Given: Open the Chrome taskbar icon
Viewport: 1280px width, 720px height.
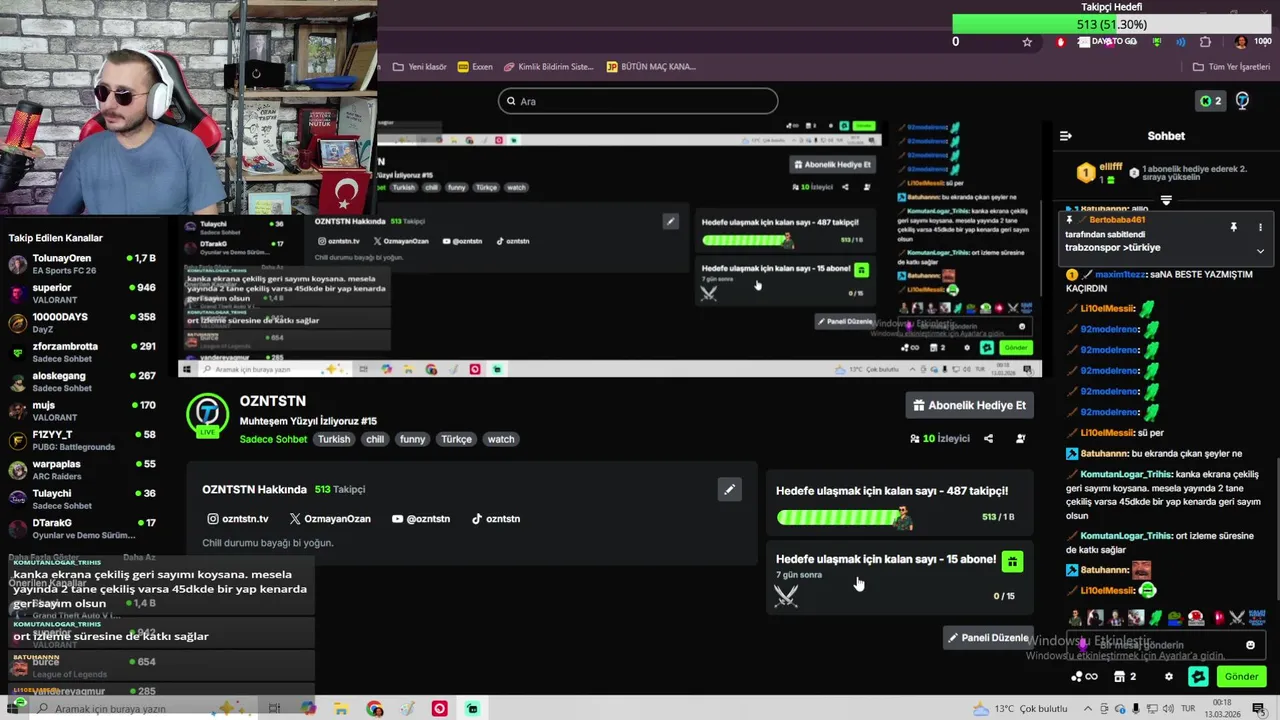Looking at the screenshot, I should [374, 709].
